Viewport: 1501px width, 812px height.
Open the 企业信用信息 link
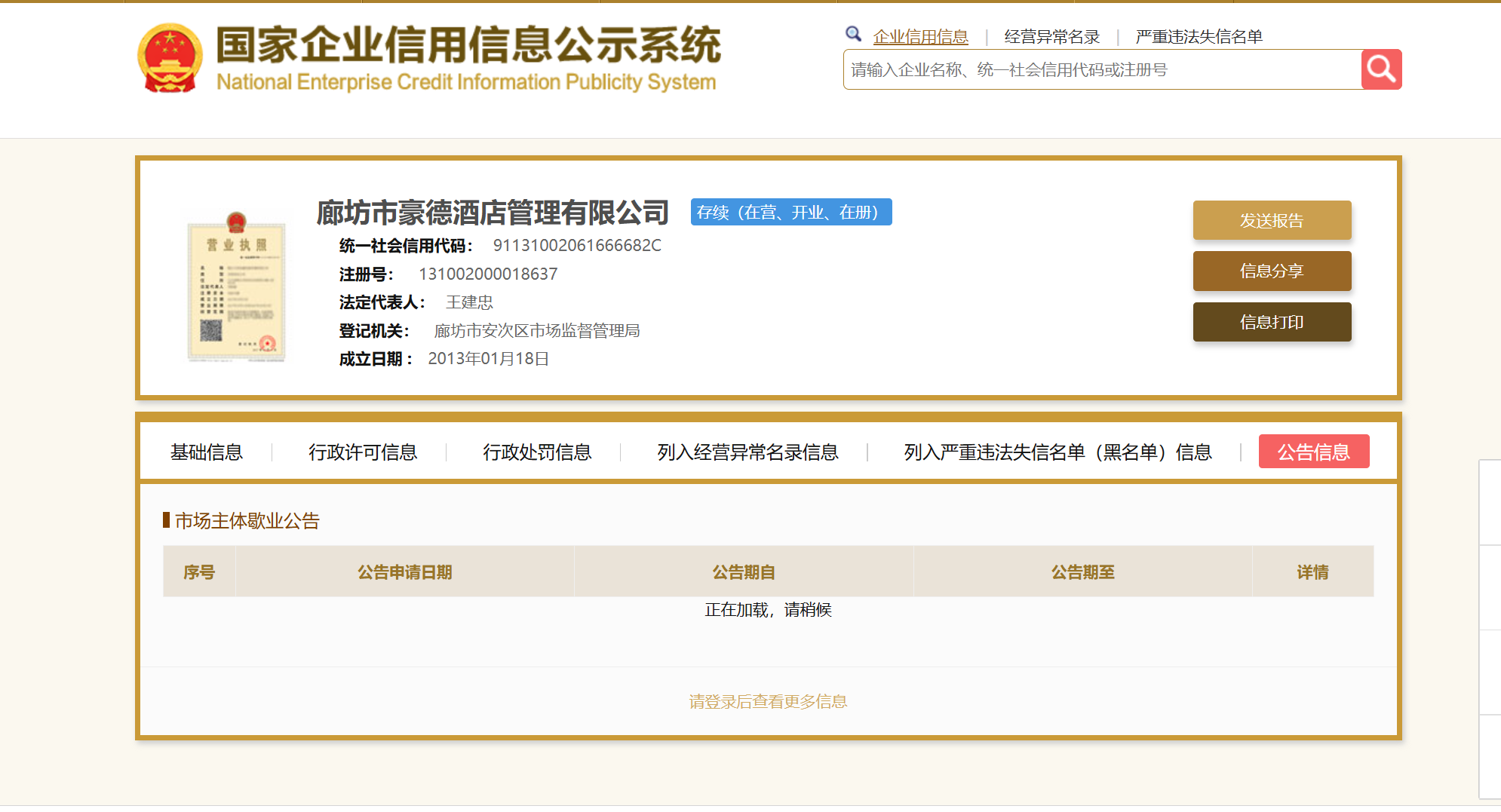(x=920, y=36)
